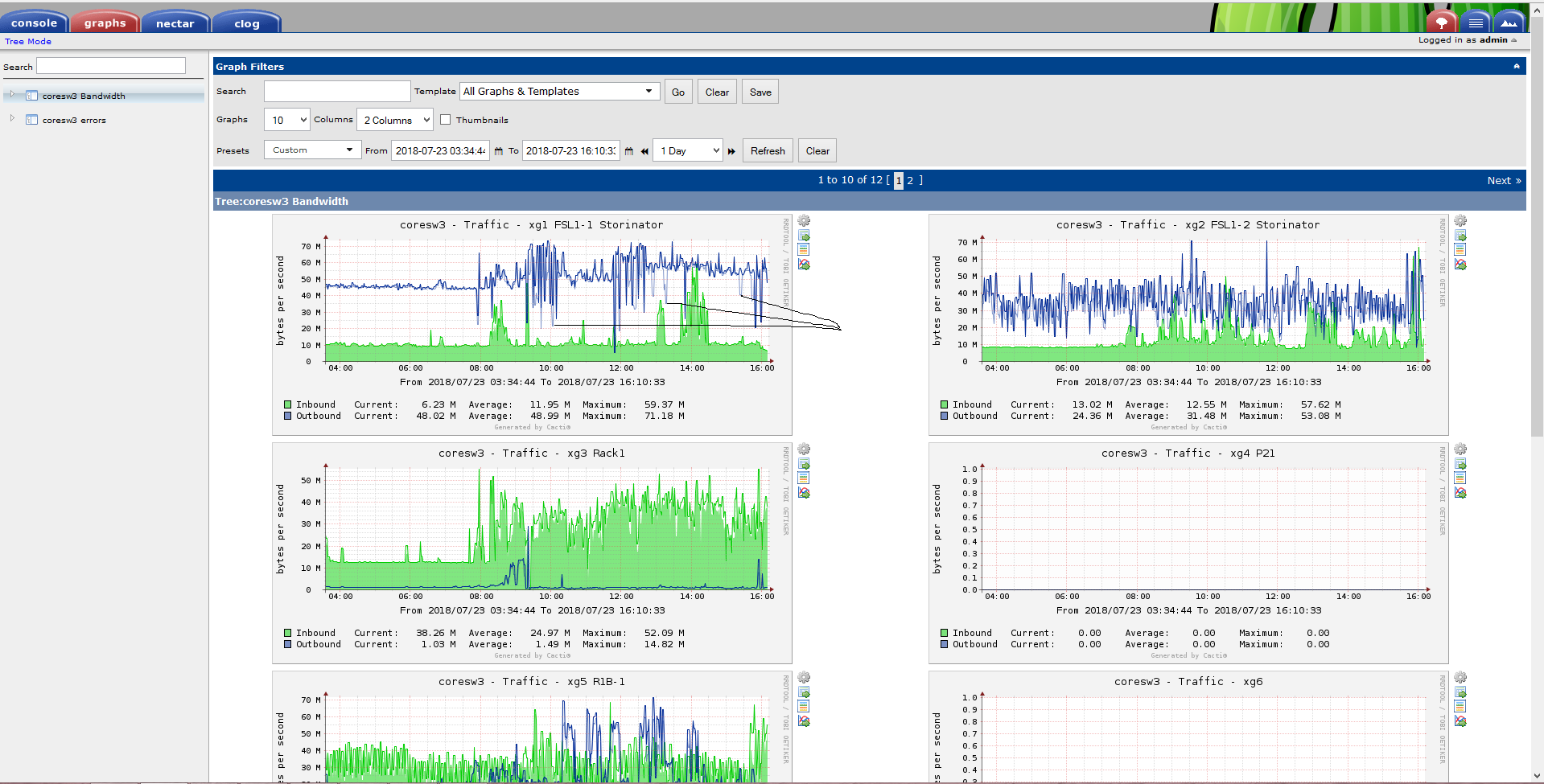Viewport: 1544px width, 784px height.
Task: Click the Next page link
Action: 1504,180
